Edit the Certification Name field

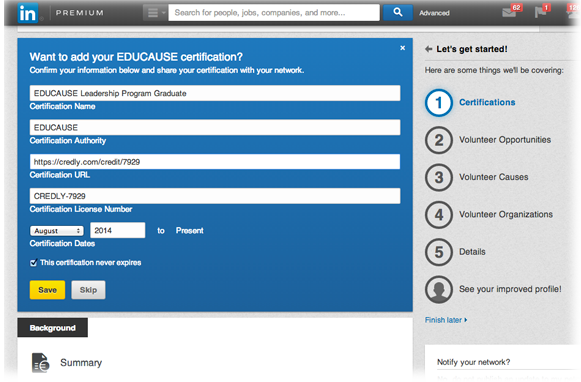(215, 93)
